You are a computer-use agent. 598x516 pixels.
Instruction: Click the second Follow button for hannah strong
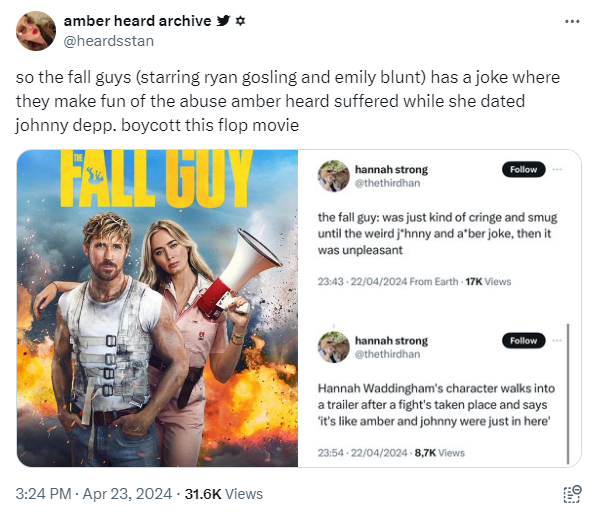point(524,340)
